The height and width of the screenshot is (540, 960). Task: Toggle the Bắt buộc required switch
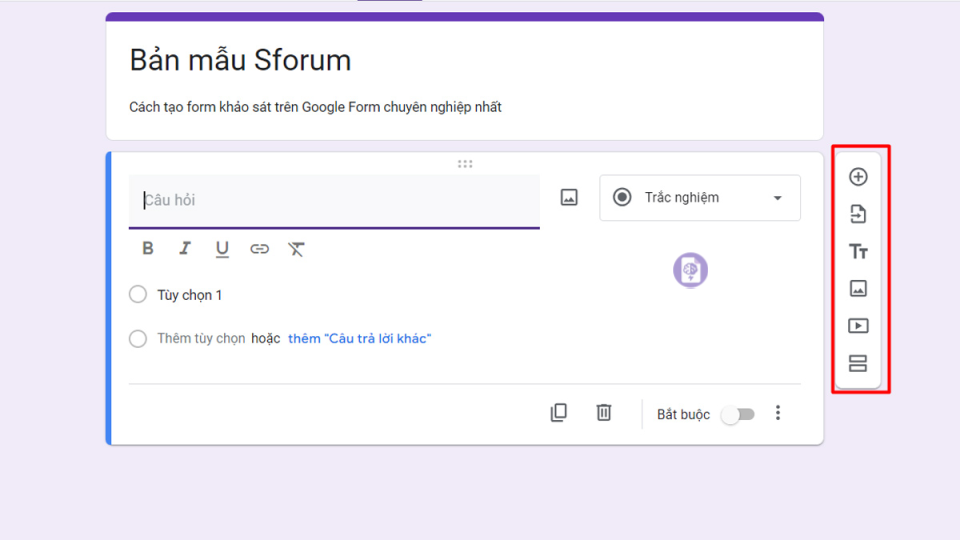[x=738, y=414]
